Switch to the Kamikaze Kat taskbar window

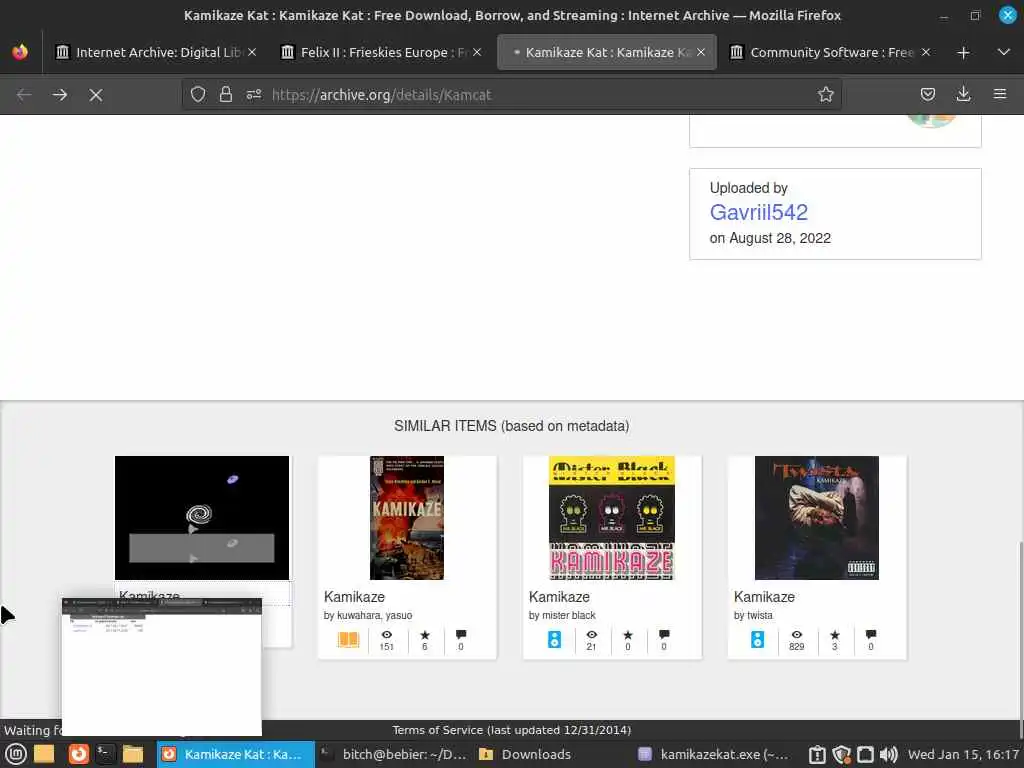point(236,754)
